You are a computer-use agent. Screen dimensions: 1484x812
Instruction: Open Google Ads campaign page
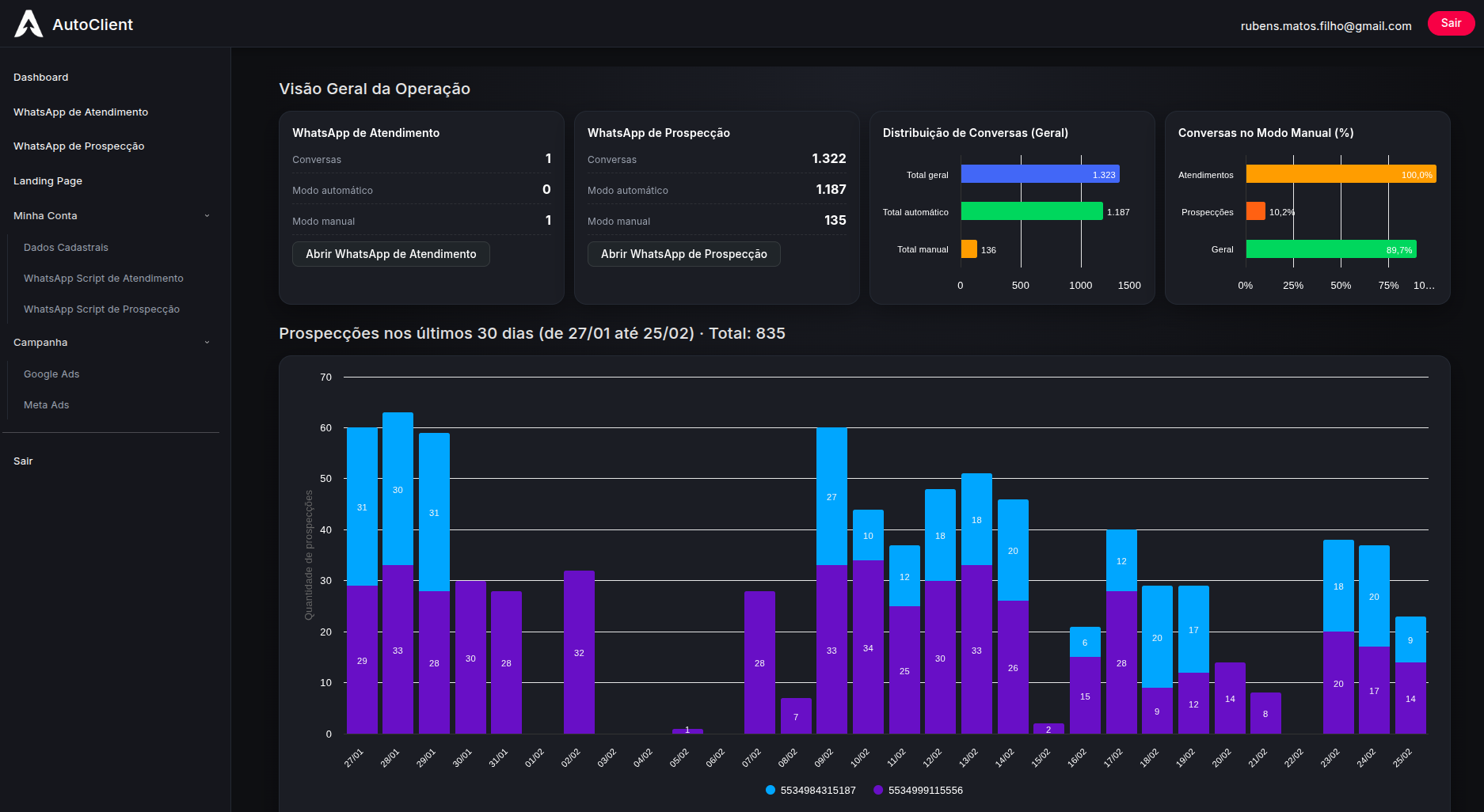click(x=51, y=374)
